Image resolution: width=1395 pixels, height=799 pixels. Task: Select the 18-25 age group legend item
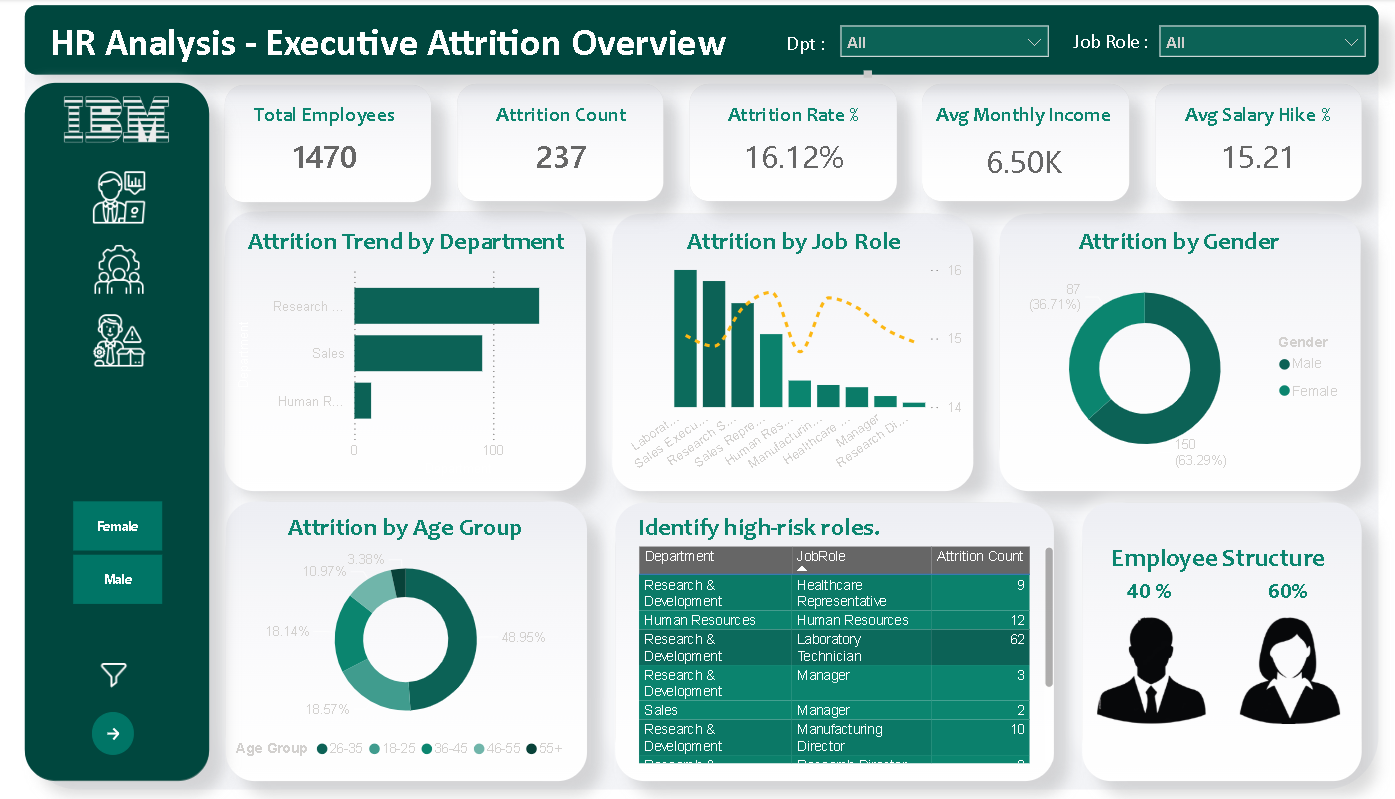[393, 748]
